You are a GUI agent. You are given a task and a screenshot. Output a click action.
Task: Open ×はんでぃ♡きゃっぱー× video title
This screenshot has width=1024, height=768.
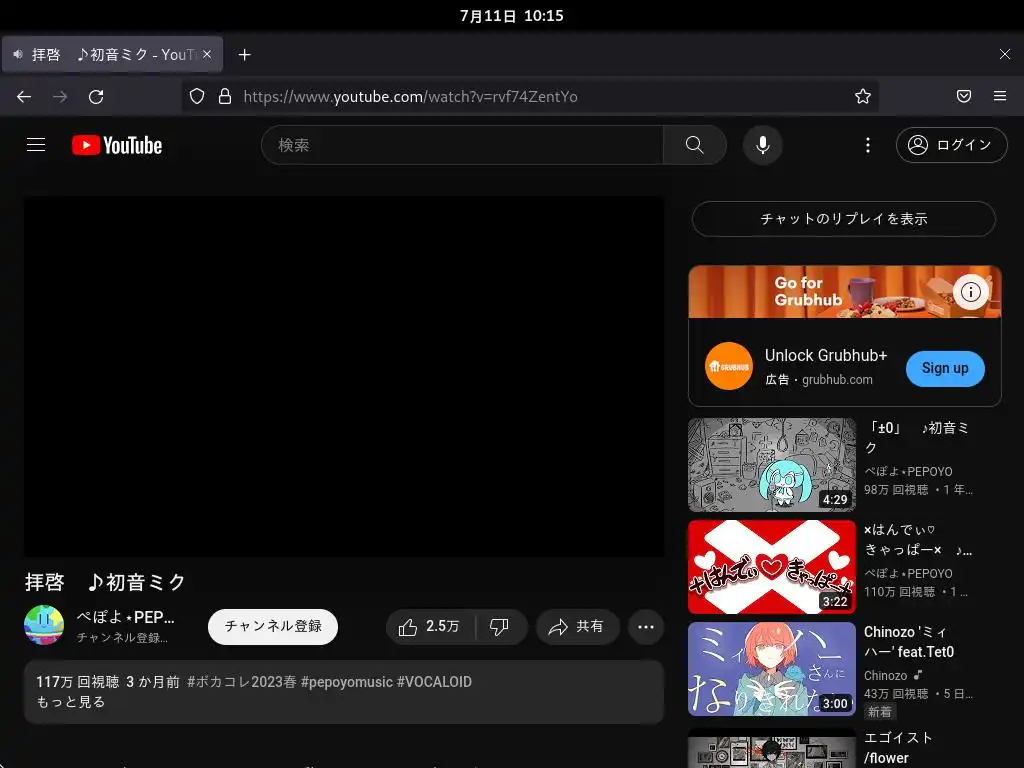pyautogui.click(x=918, y=539)
